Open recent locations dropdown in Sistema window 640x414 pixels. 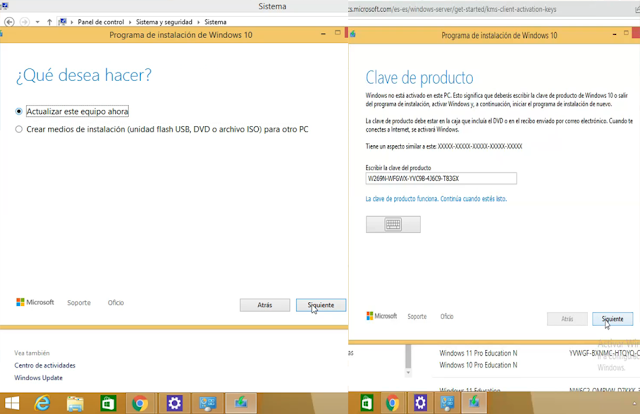pos(38,22)
